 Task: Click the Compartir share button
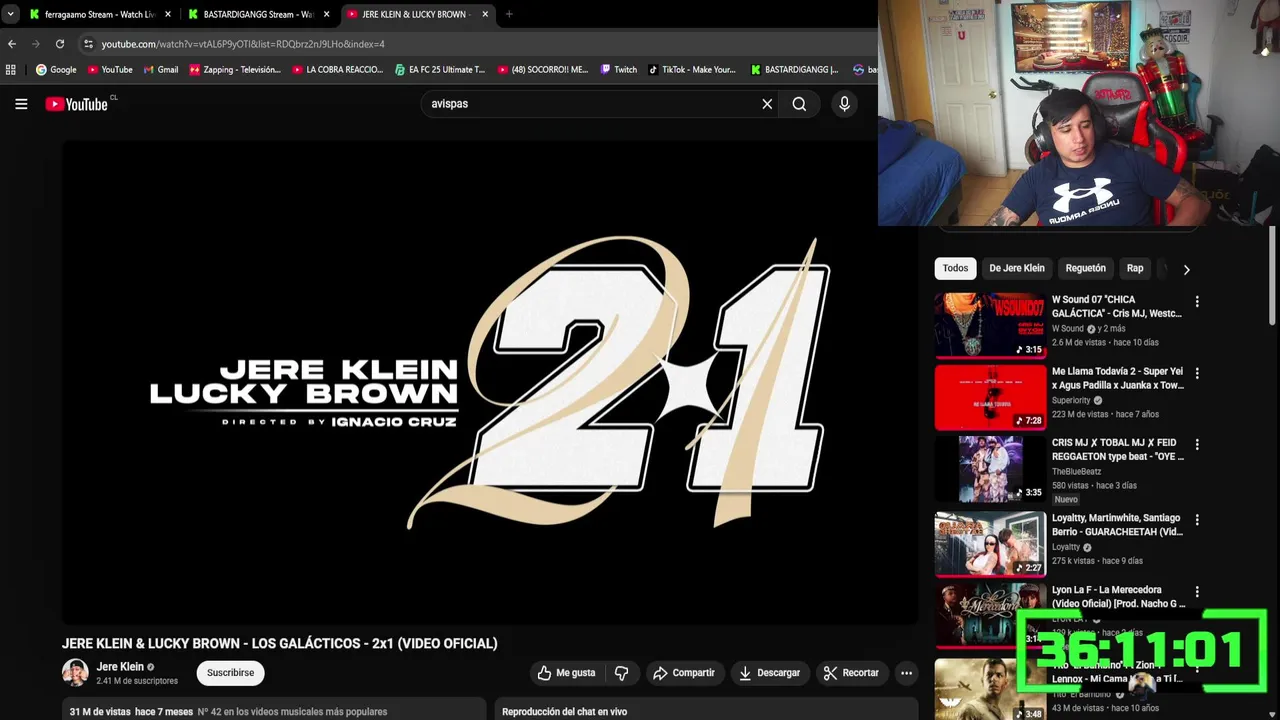pos(684,673)
